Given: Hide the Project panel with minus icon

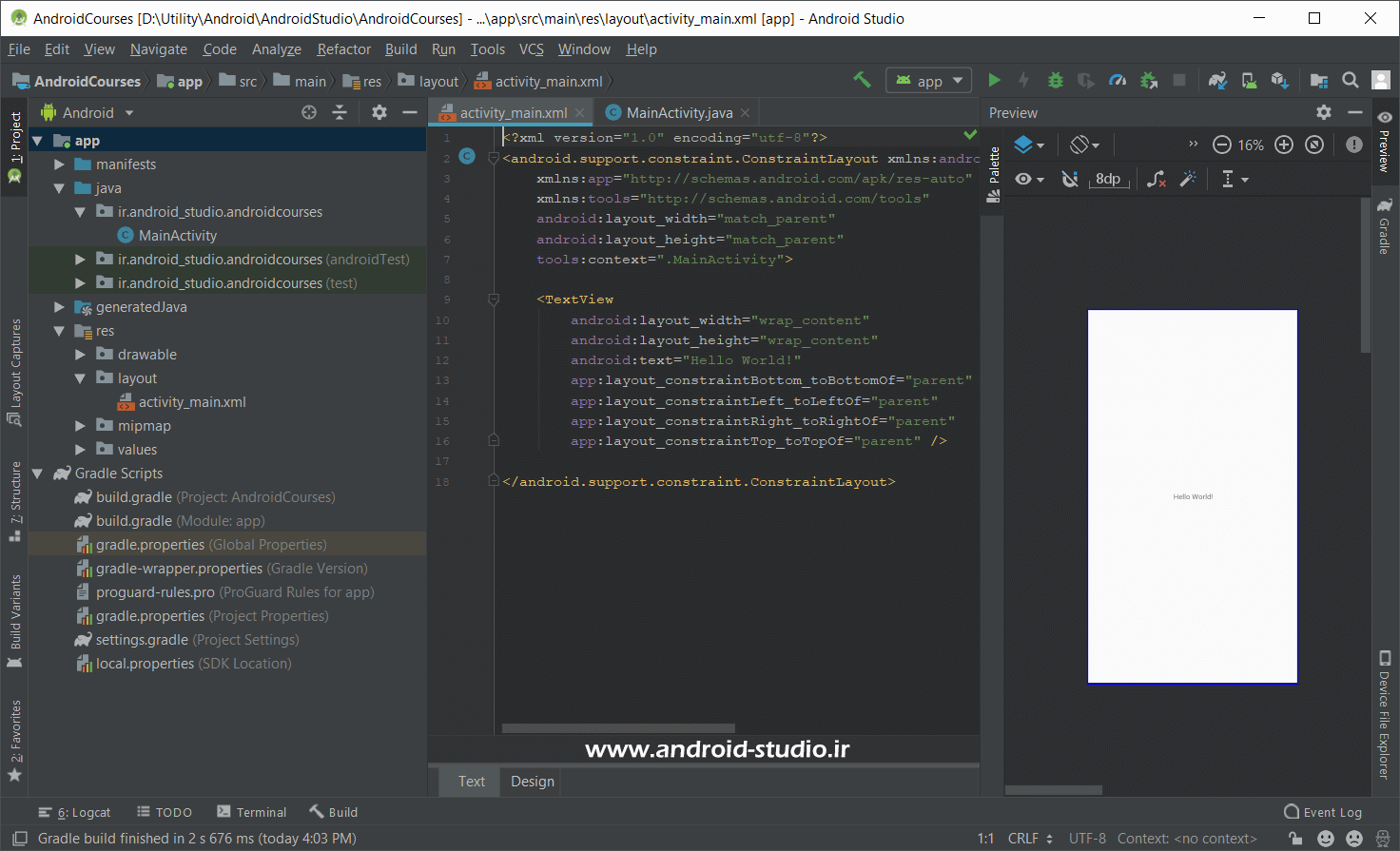Looking at the screenshot, I should click(x=410, y=112).
